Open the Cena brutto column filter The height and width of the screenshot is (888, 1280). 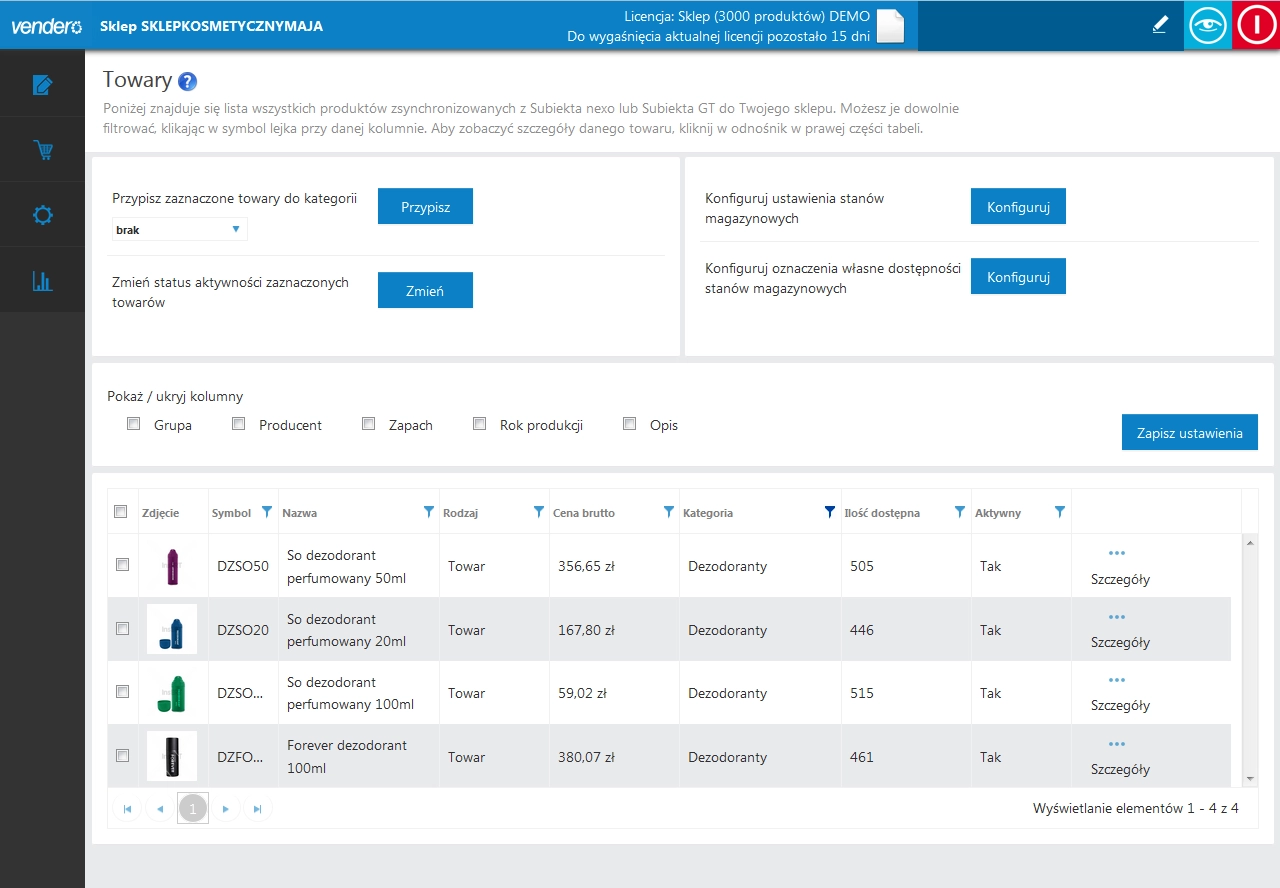[x=669, y=512]
